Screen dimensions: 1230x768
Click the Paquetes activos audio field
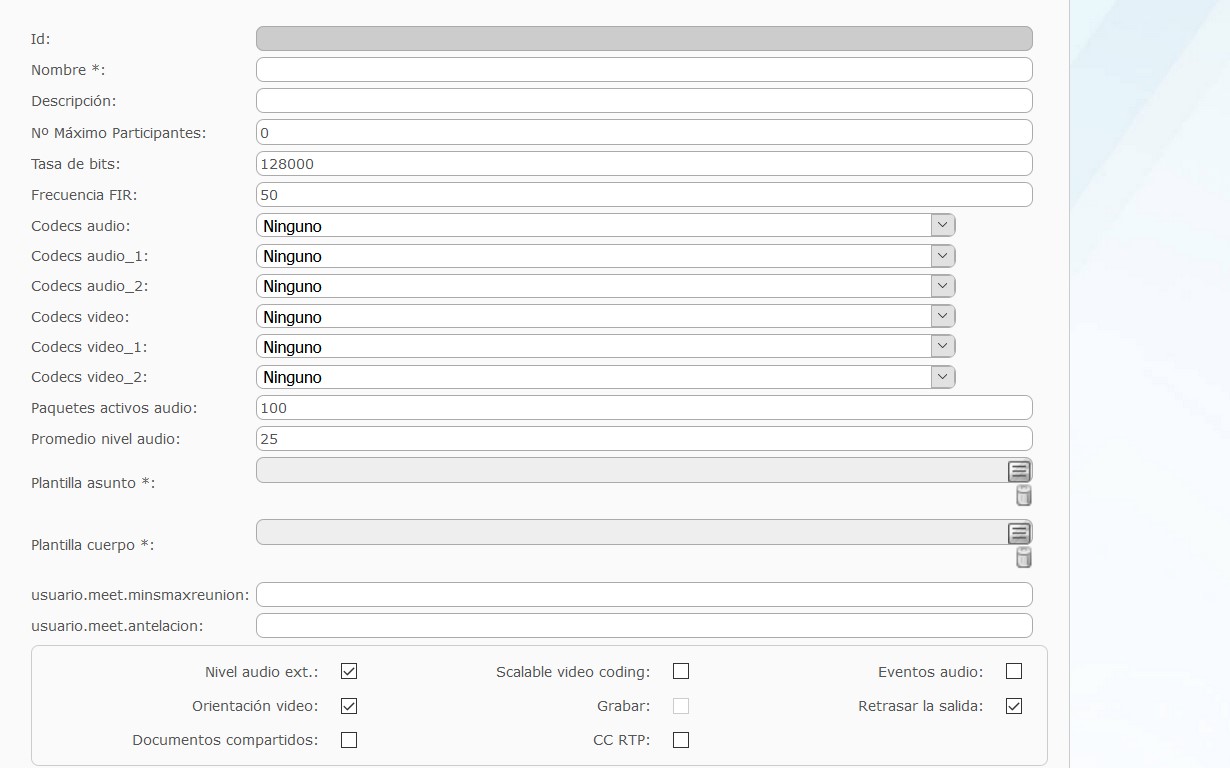point(644,407)
